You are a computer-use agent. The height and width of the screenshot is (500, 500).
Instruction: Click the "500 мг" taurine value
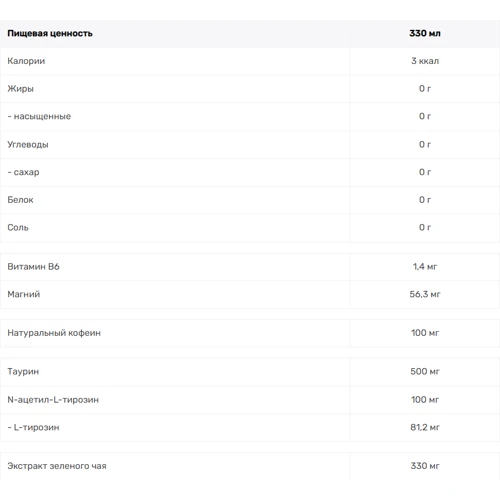[x=425, y=371]
